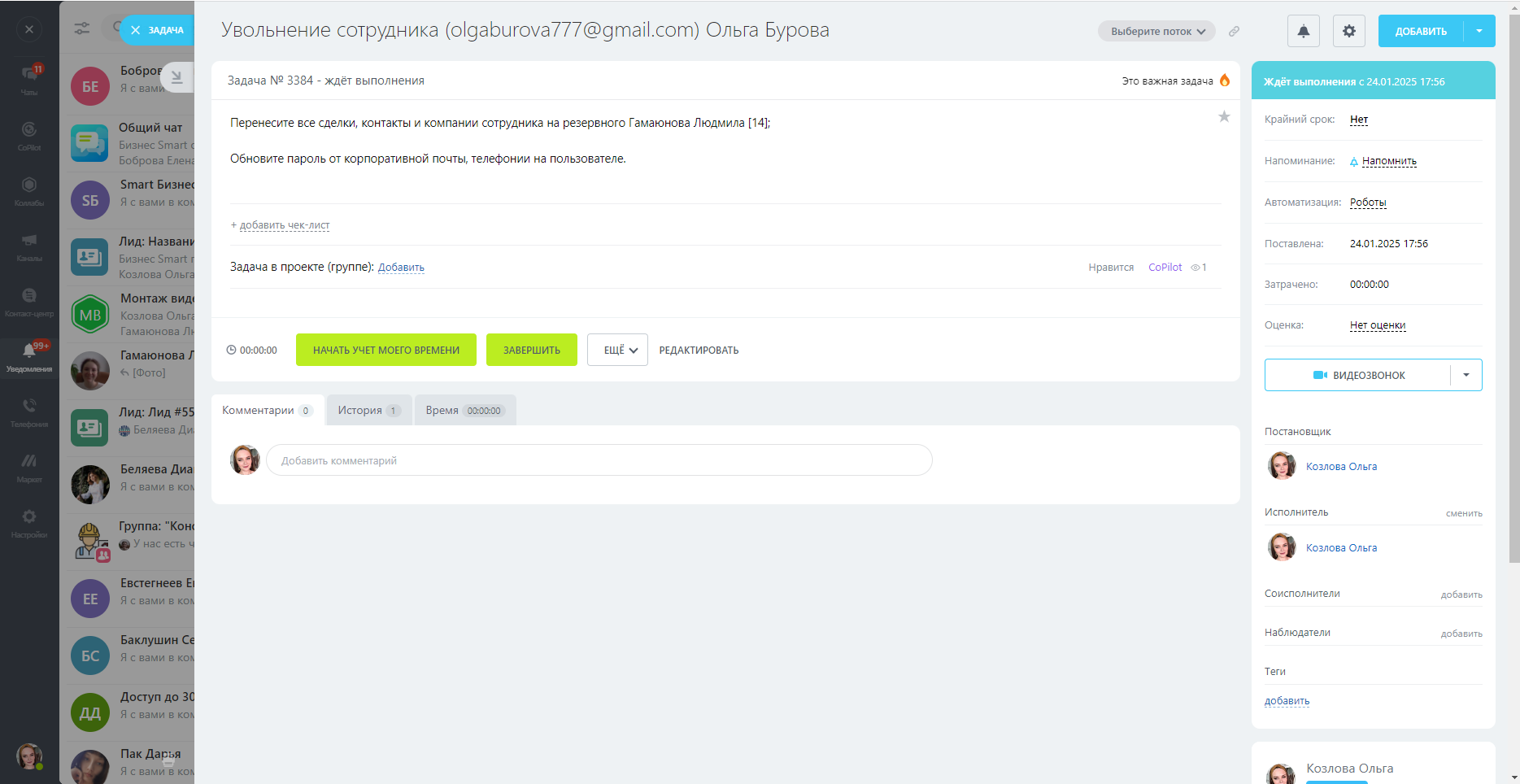Click the Добавить комментарий input field
The width and height of the screenshot is (1520, 784).
(x=599, y=460)
